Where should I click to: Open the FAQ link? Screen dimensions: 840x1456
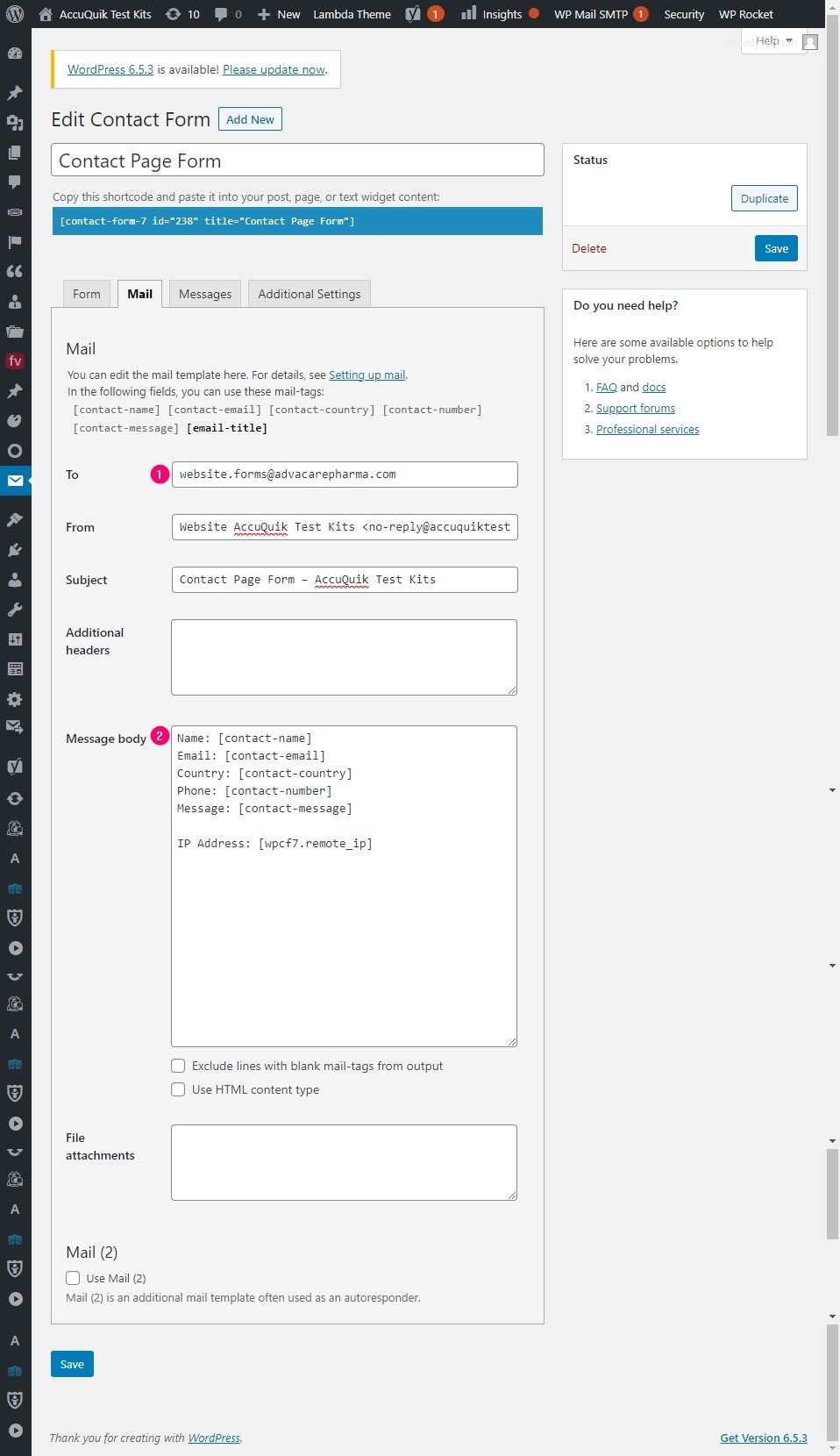click(606, 387)
